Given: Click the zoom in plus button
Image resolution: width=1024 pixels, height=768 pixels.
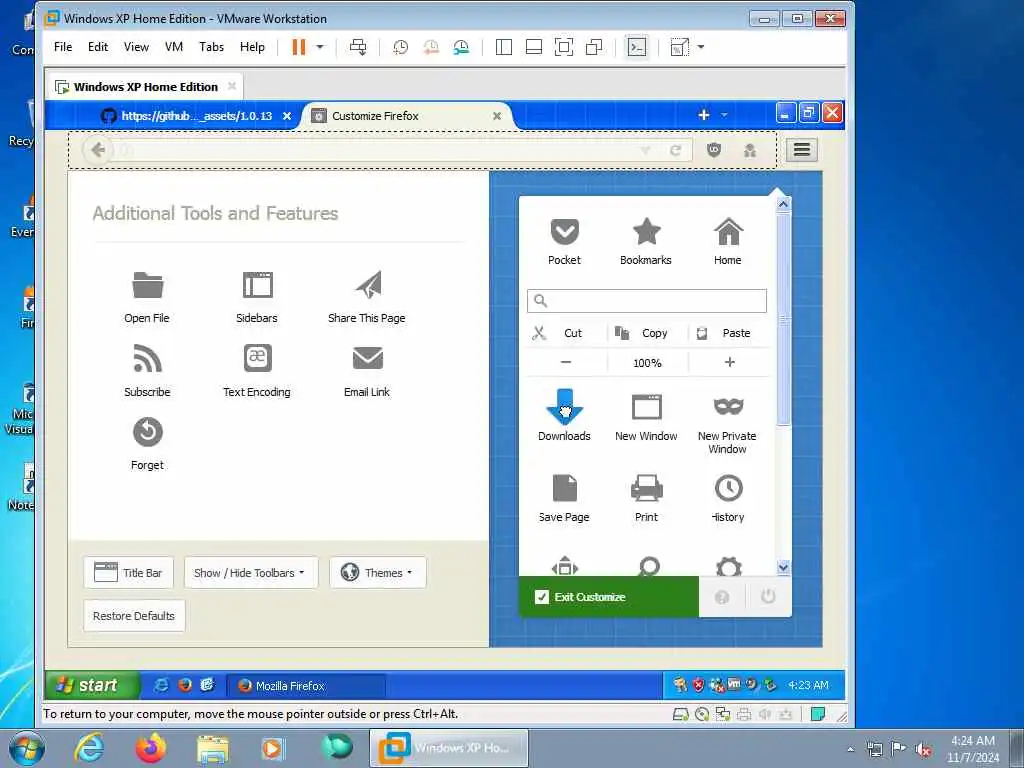Looking at the screenshot, I should [729, 362].
